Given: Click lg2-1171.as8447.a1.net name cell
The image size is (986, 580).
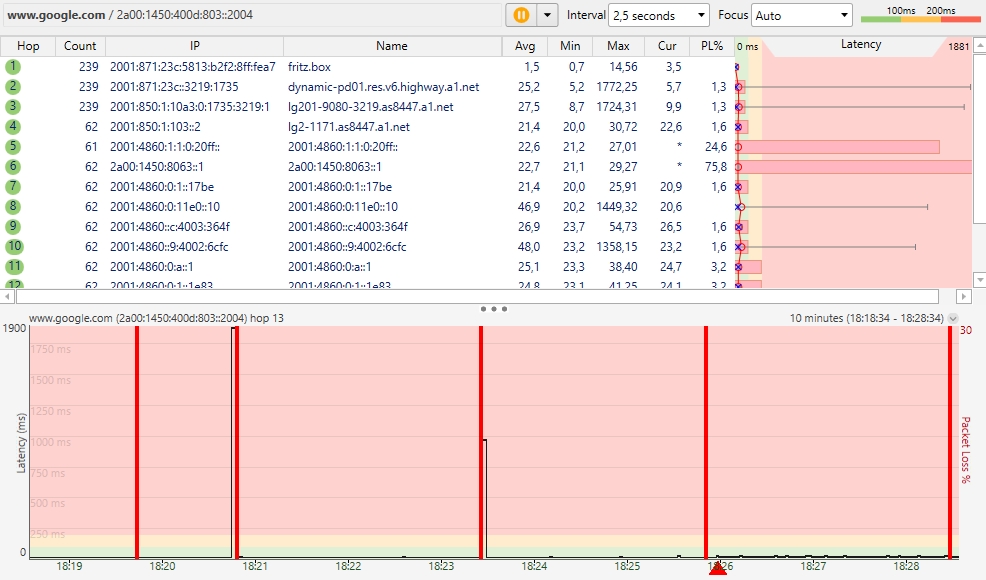Looking at the screenshot, I should 348,127.
